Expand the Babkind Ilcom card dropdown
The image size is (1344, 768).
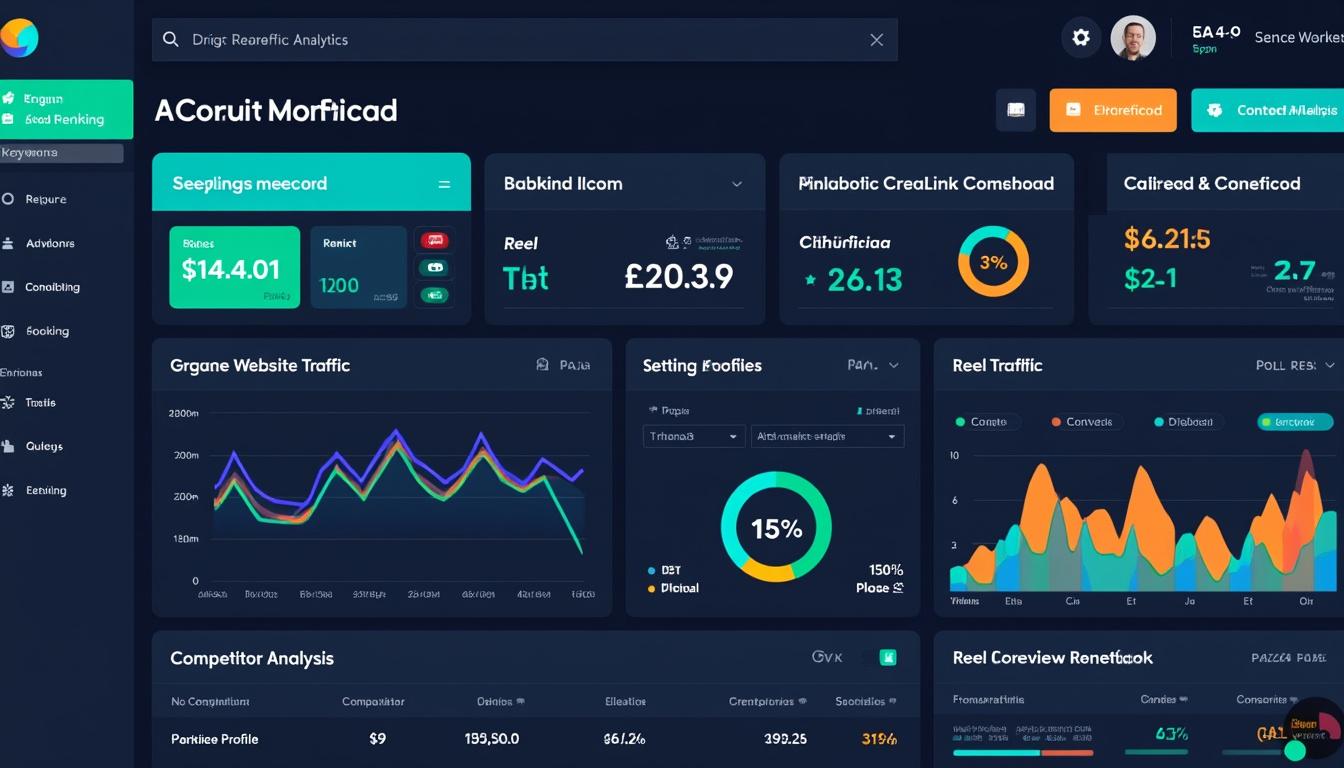[x=737, y=184]
